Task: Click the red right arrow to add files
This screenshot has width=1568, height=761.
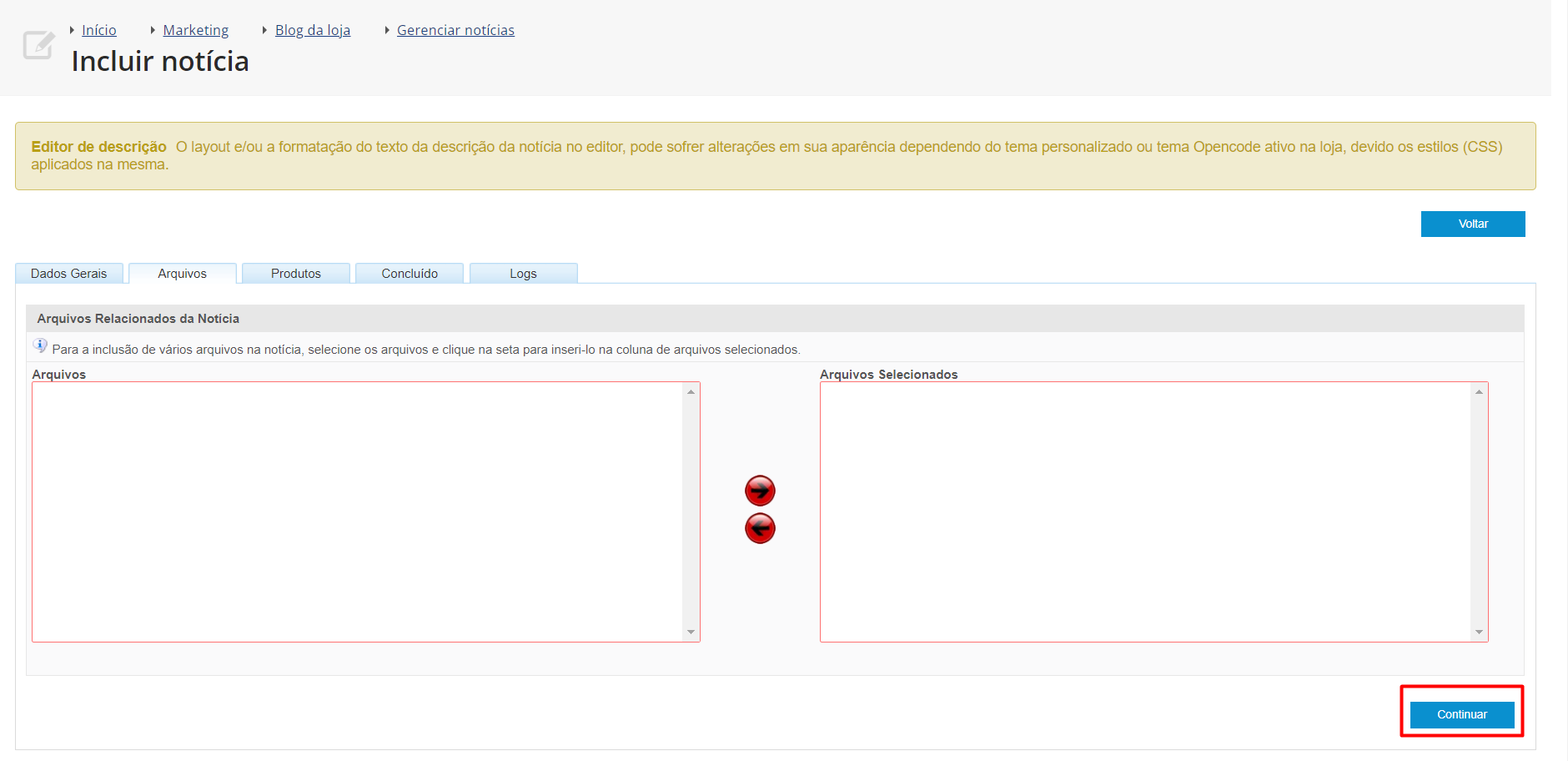Action: click(x=760, y=491)
